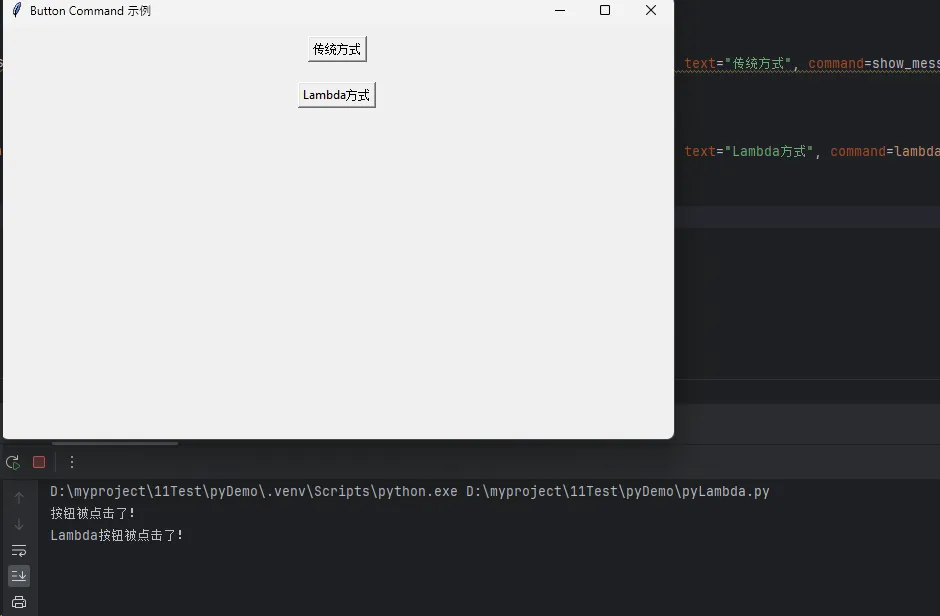Viewport: 940px width, 616px height.
Task: Close the Button Command 示例 window
Action: click(651, 10)
